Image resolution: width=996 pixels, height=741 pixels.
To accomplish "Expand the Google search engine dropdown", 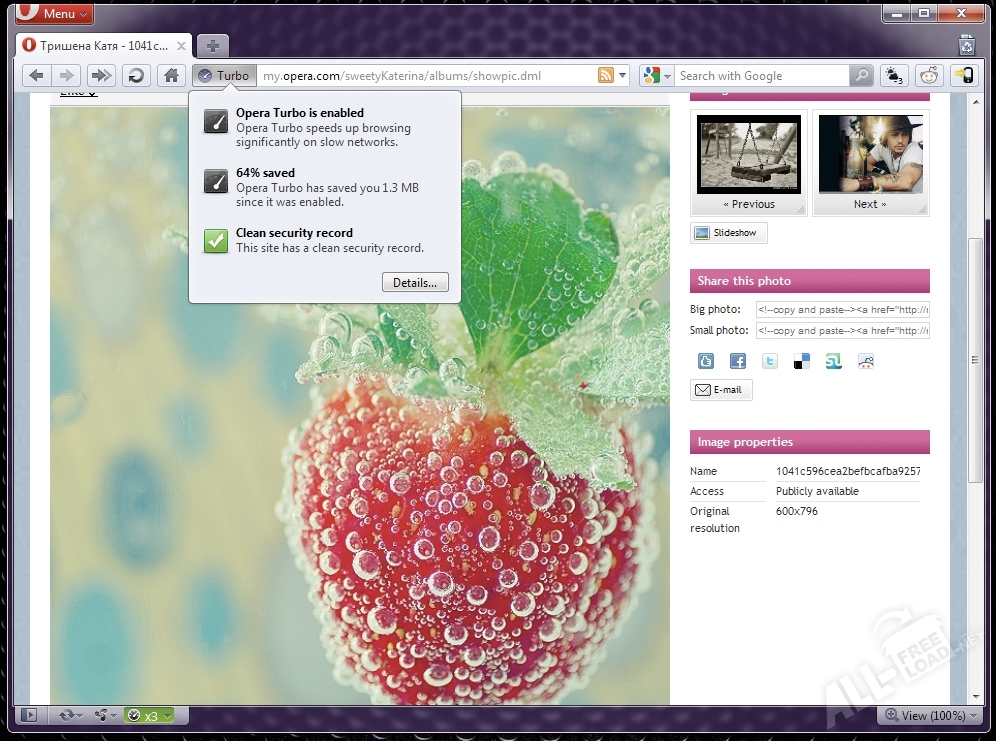I will 655,76.
